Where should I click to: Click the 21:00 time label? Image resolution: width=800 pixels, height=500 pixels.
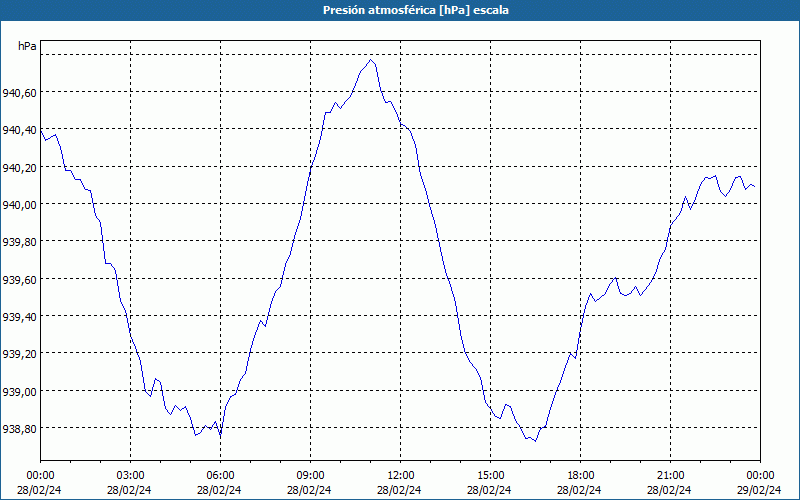click(670, 476)
